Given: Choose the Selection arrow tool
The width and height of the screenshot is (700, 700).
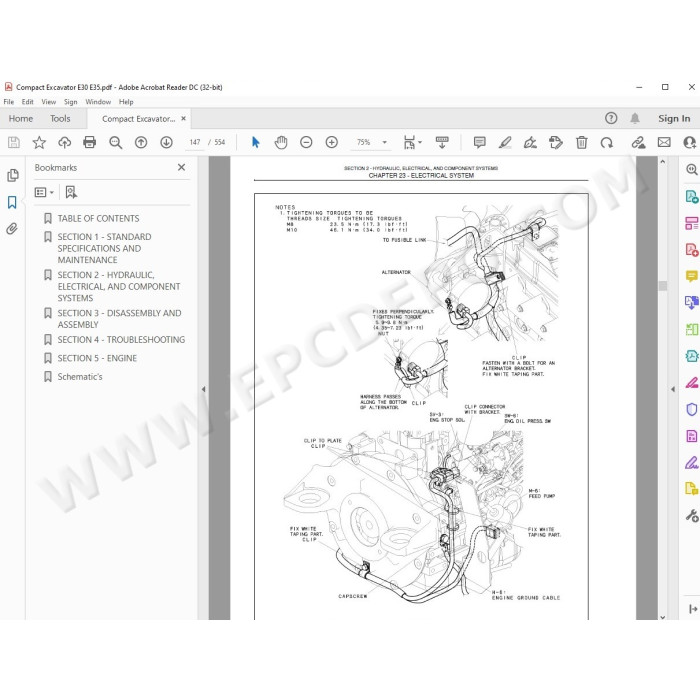Looking at the screenshot, I should click(255, 142).
